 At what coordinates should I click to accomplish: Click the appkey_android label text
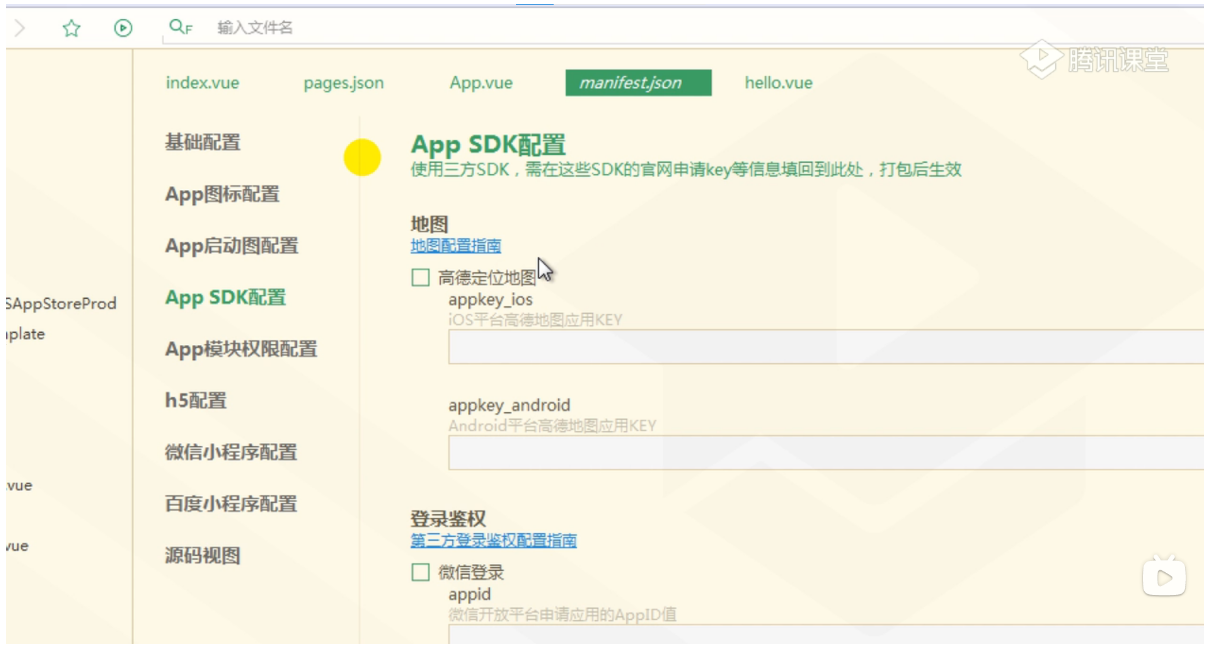pos(510,405)
